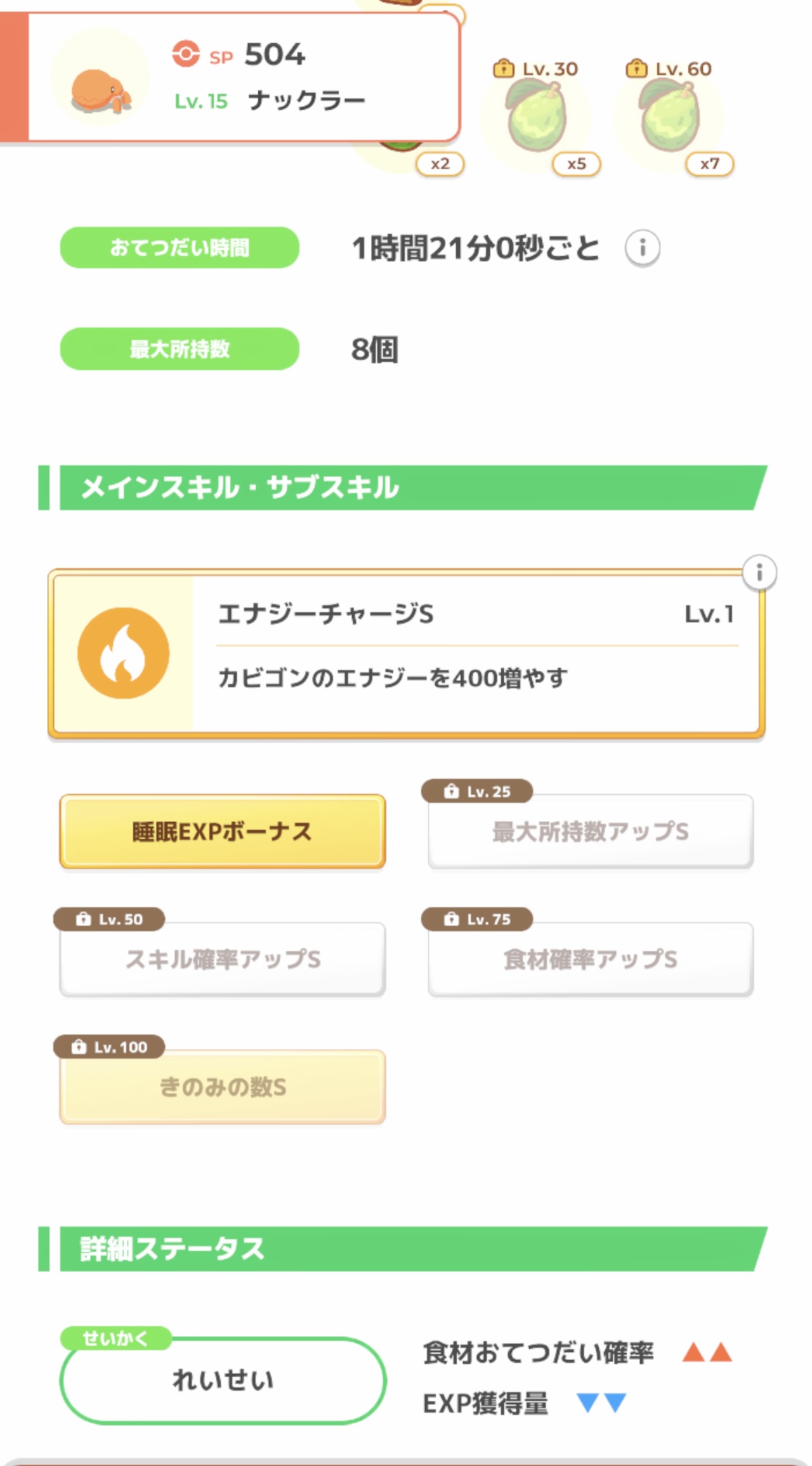This screenshot has width=812, height=1466.
Task: Tap the 最大所持数 green label
Action: (179, 348)
